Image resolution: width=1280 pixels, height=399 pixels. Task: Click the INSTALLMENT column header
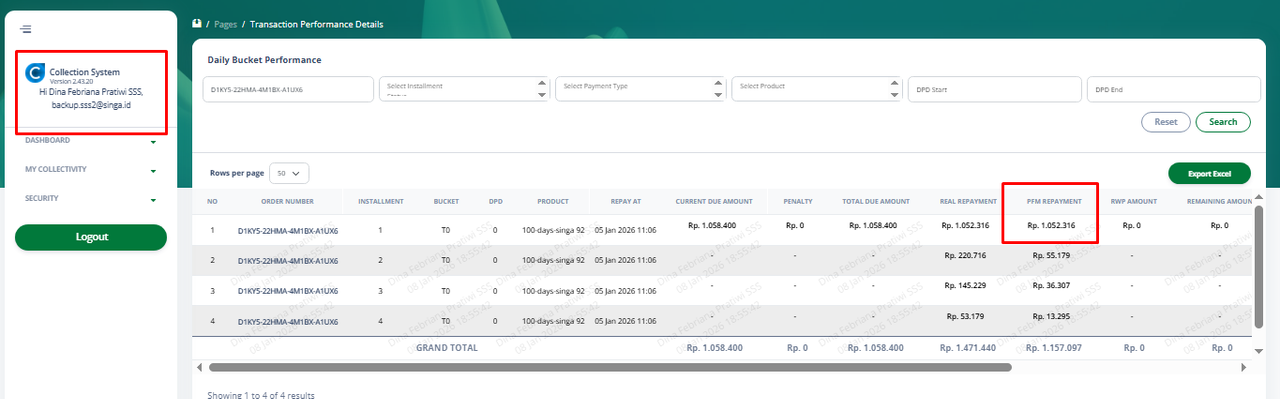[381, 201]
